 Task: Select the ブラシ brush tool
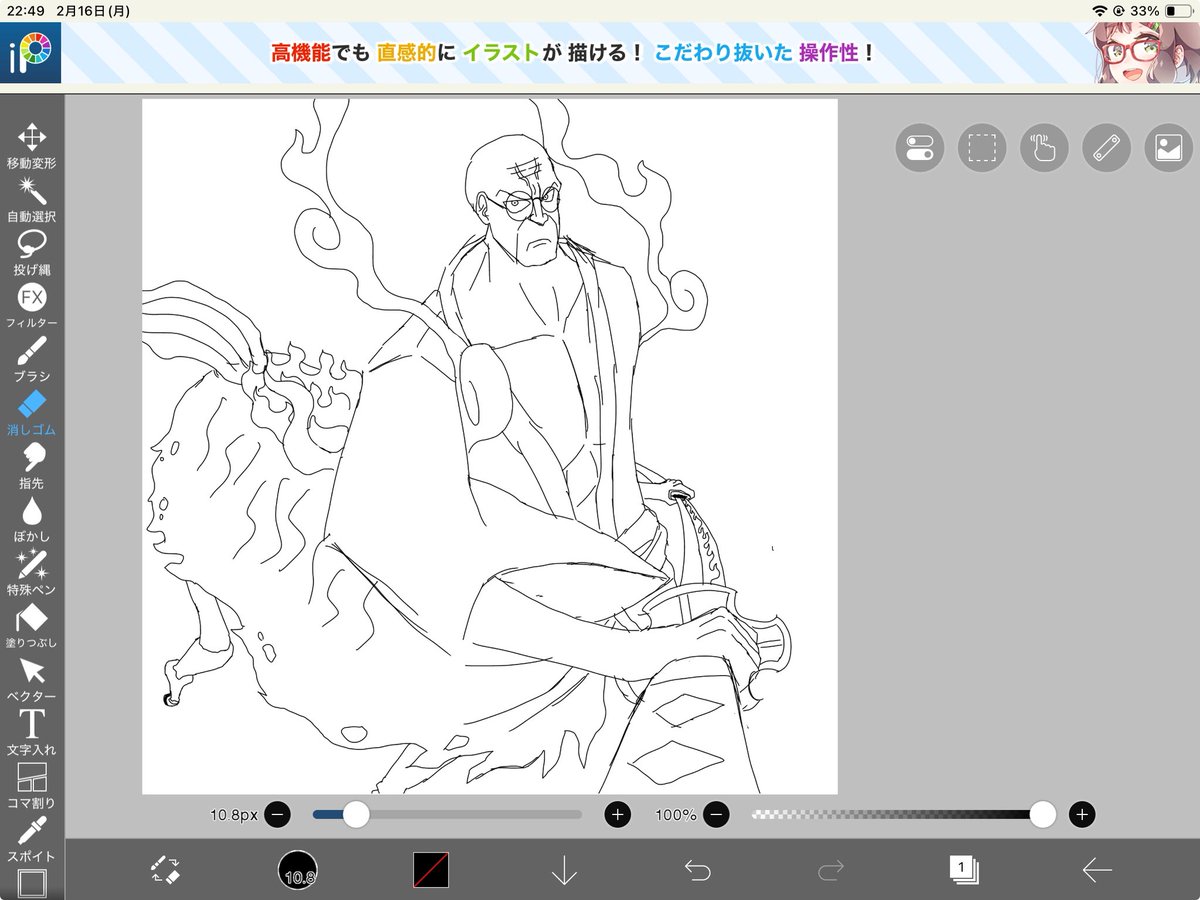point(32,359)
